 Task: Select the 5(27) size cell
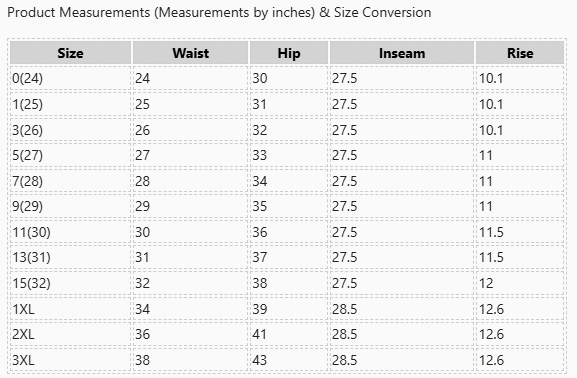[x=70, y=155]
